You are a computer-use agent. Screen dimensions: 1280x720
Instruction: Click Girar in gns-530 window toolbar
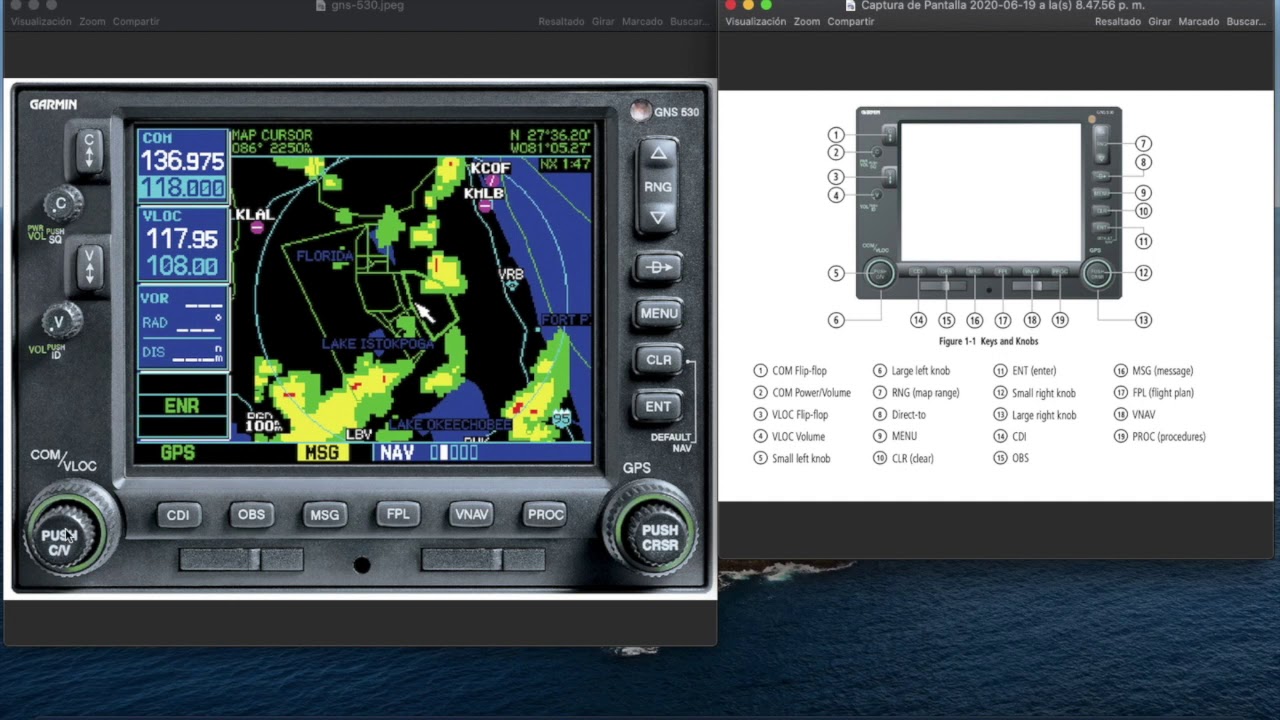603,21
